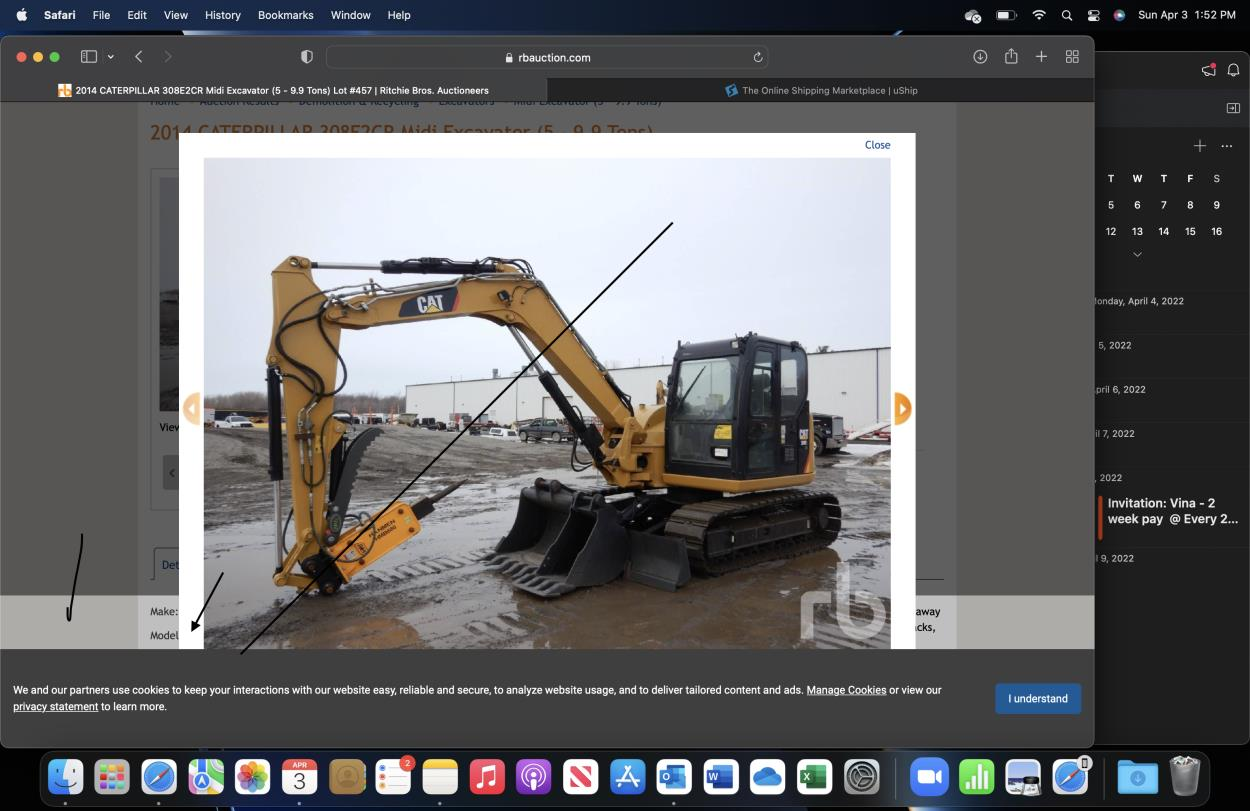Open News from the Dock
This screenshot has width=1250, height=811.
tap(581, 777)
